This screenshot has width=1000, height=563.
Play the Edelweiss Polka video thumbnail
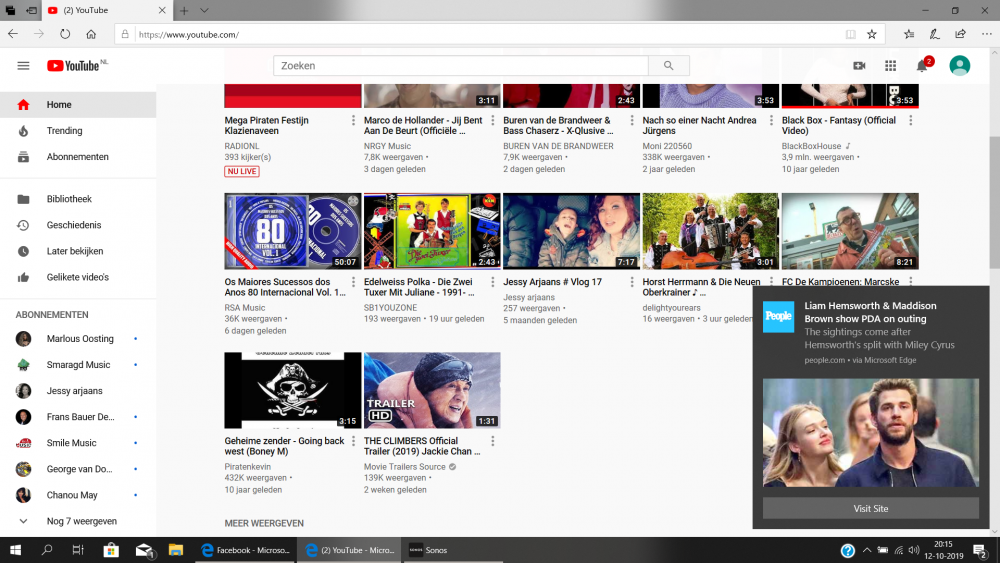click(x=432, y=231)
